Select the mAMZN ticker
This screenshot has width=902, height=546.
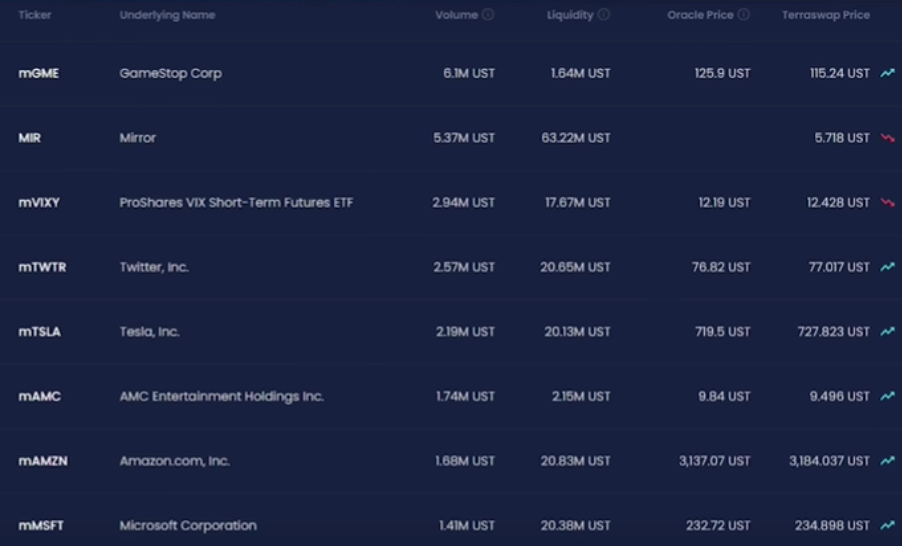[43, 461]
